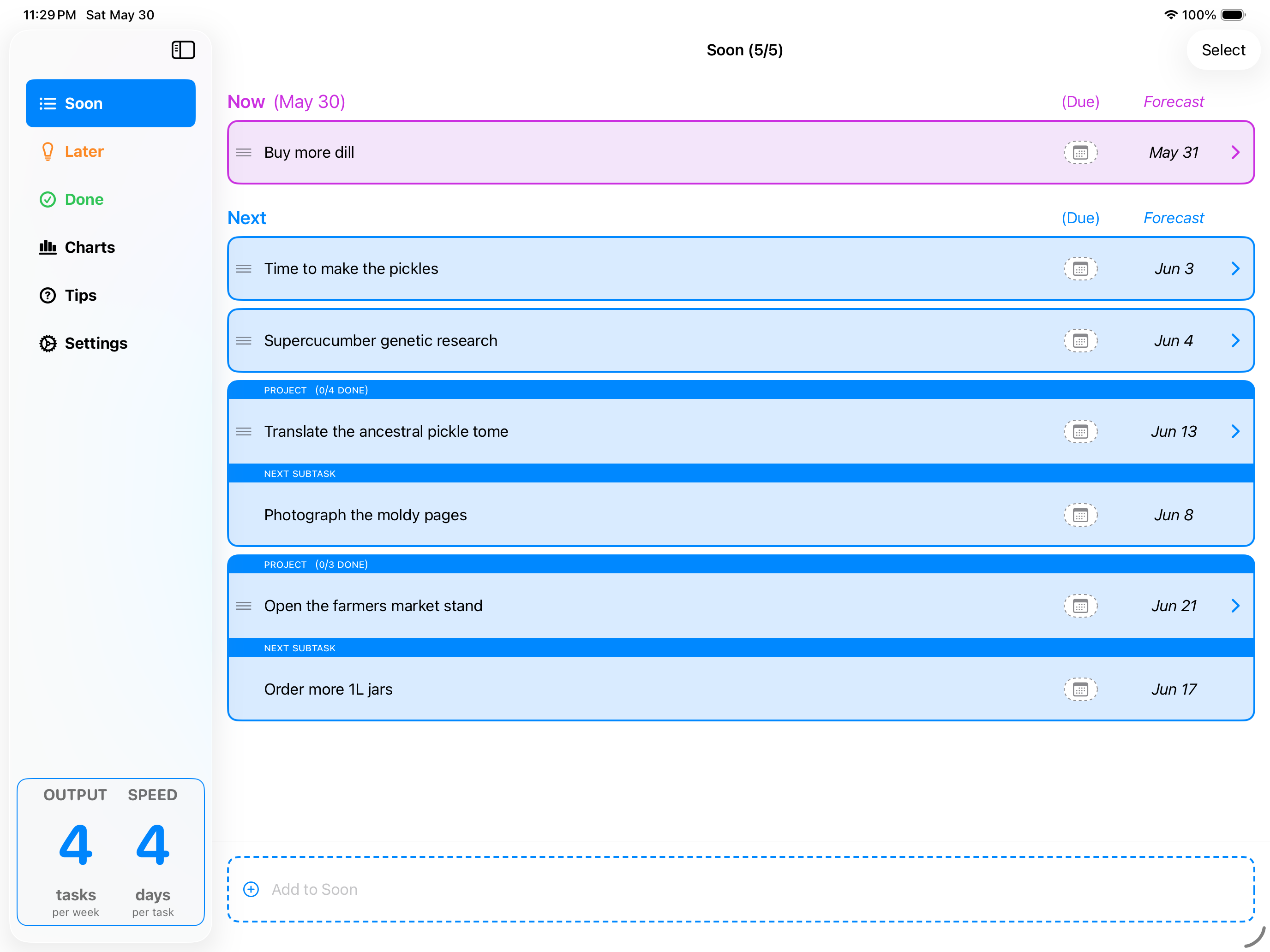Set due date for Supercucumber genetic research

(1080, 341)
